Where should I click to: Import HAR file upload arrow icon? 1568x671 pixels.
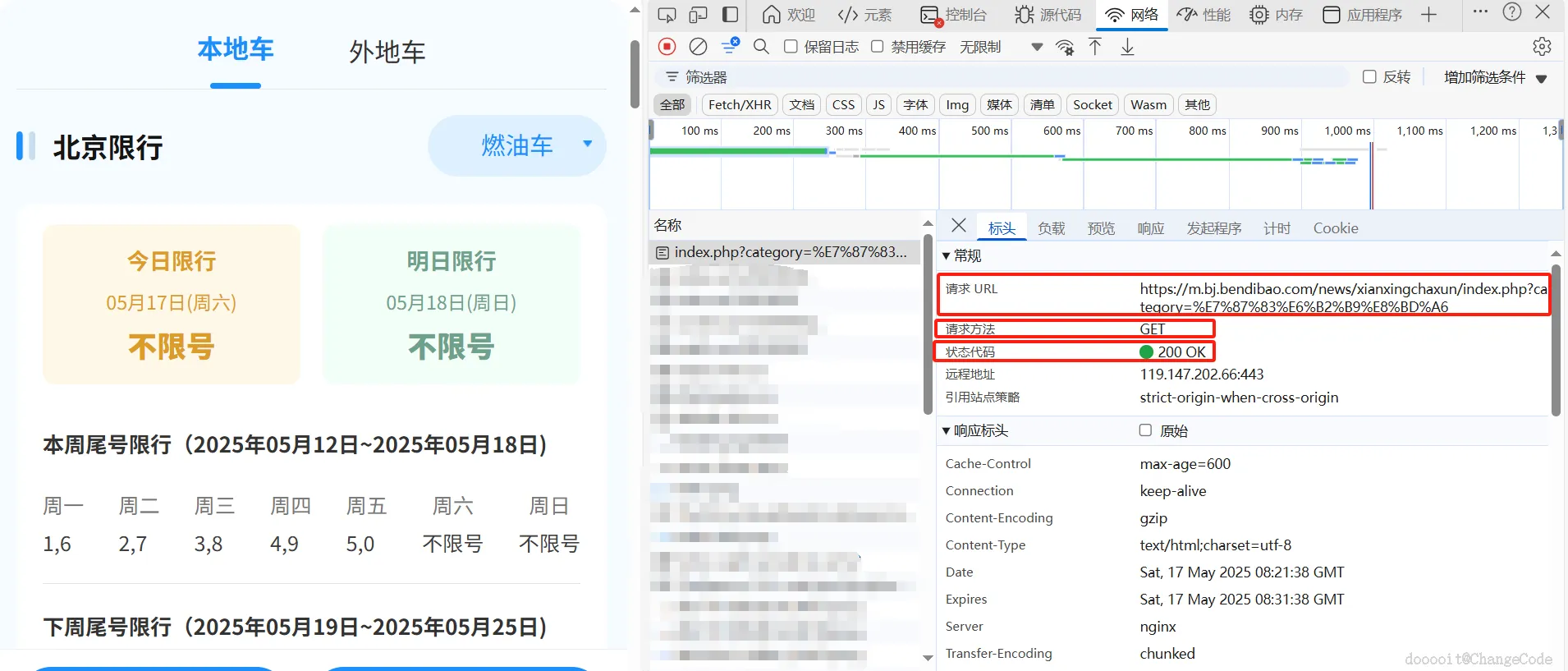(1095, 47)
